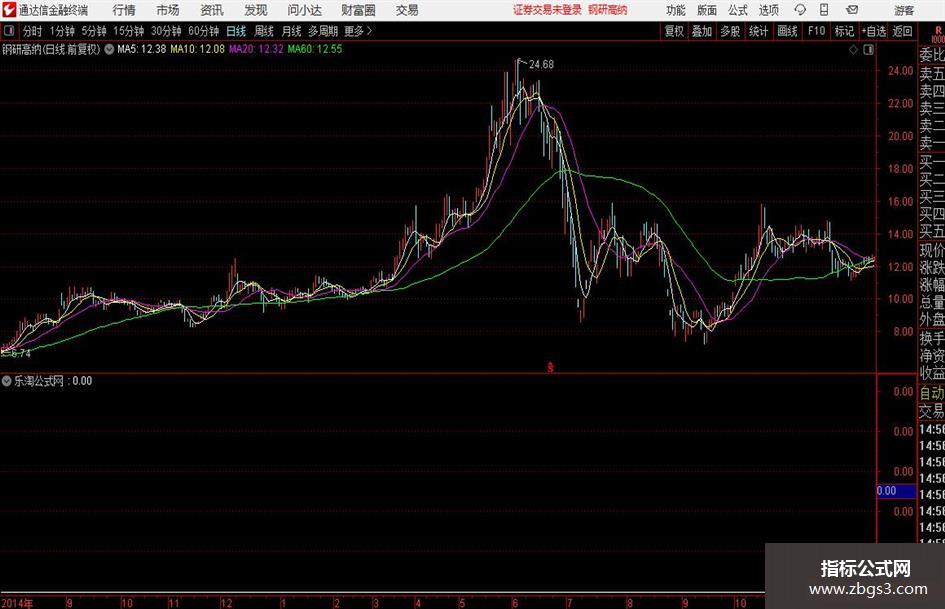Click the 多股 multi-stock button
945x609 pixels.
pyautogui.click(x=730, y=31)
